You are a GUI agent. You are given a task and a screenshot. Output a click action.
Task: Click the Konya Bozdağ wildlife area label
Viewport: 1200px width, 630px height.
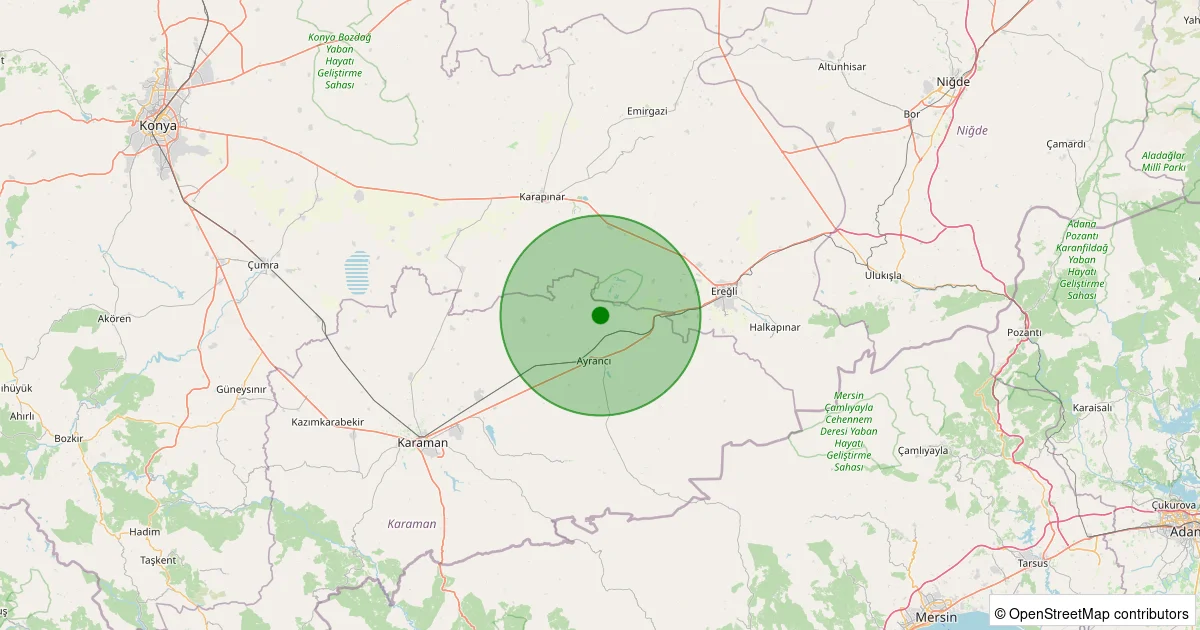point(339,61)
